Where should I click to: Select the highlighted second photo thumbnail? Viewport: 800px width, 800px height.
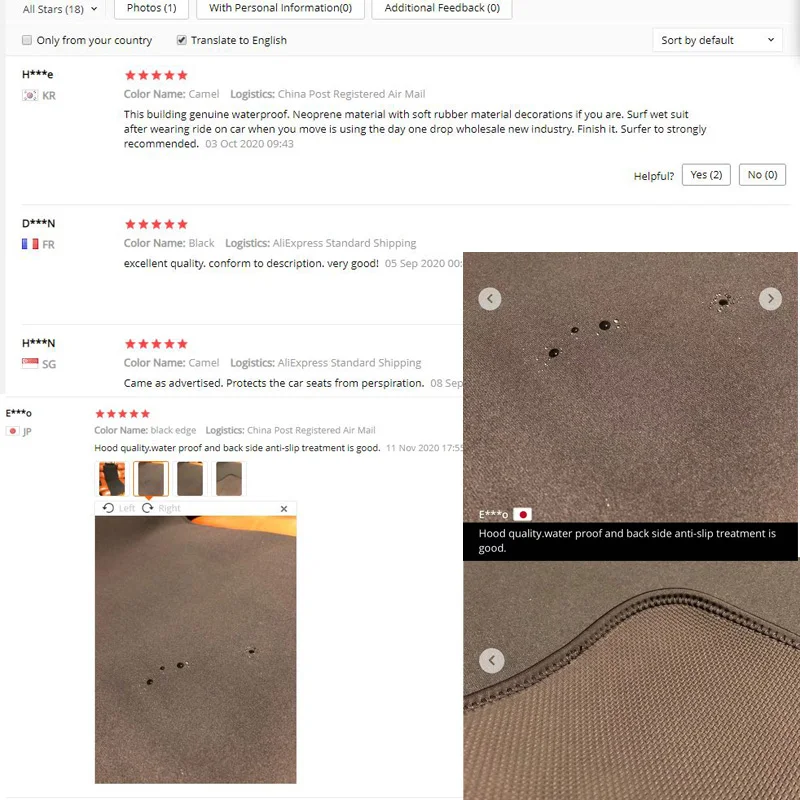click(151, 479)
